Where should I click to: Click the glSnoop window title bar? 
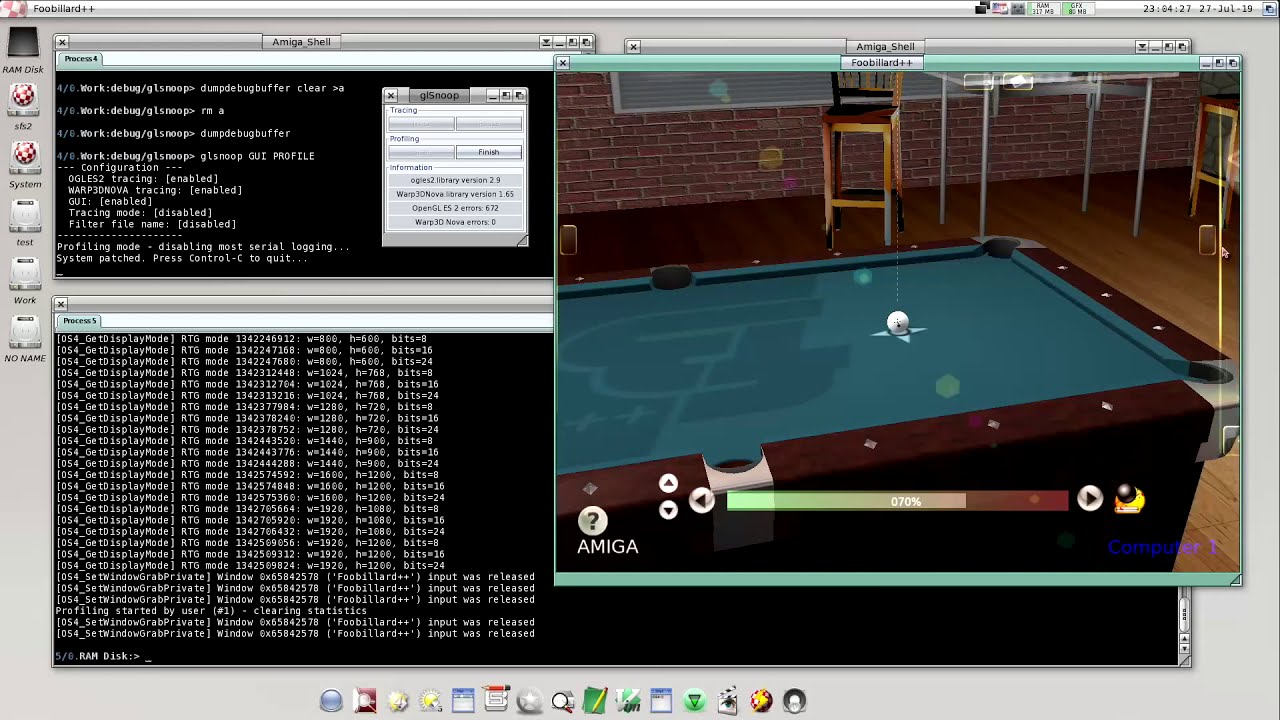(x=439, y=95)
